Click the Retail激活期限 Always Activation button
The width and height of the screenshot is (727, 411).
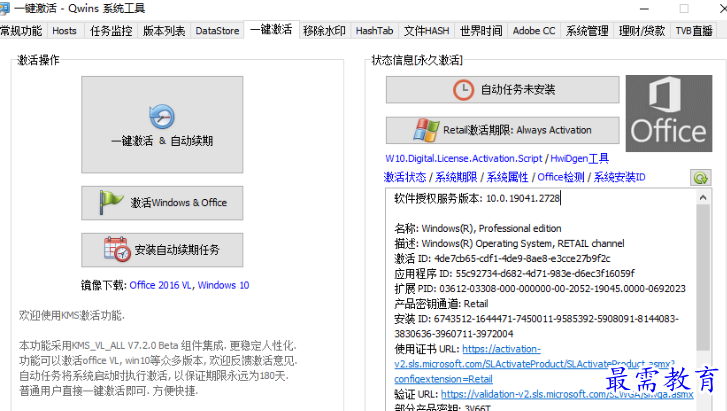(x=503, y=130)
